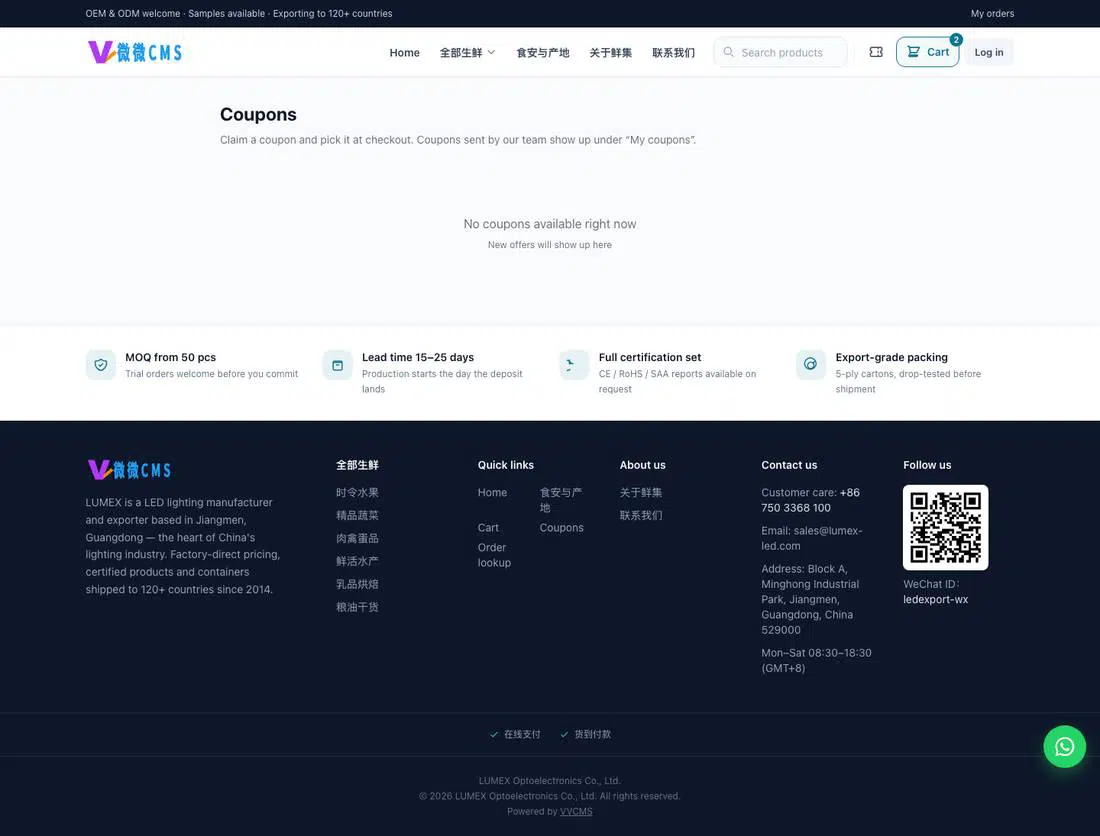Screen dimensions: 1100x836
Task: Click the VVCMS logo in the header
Action: (x=135, y=52)
